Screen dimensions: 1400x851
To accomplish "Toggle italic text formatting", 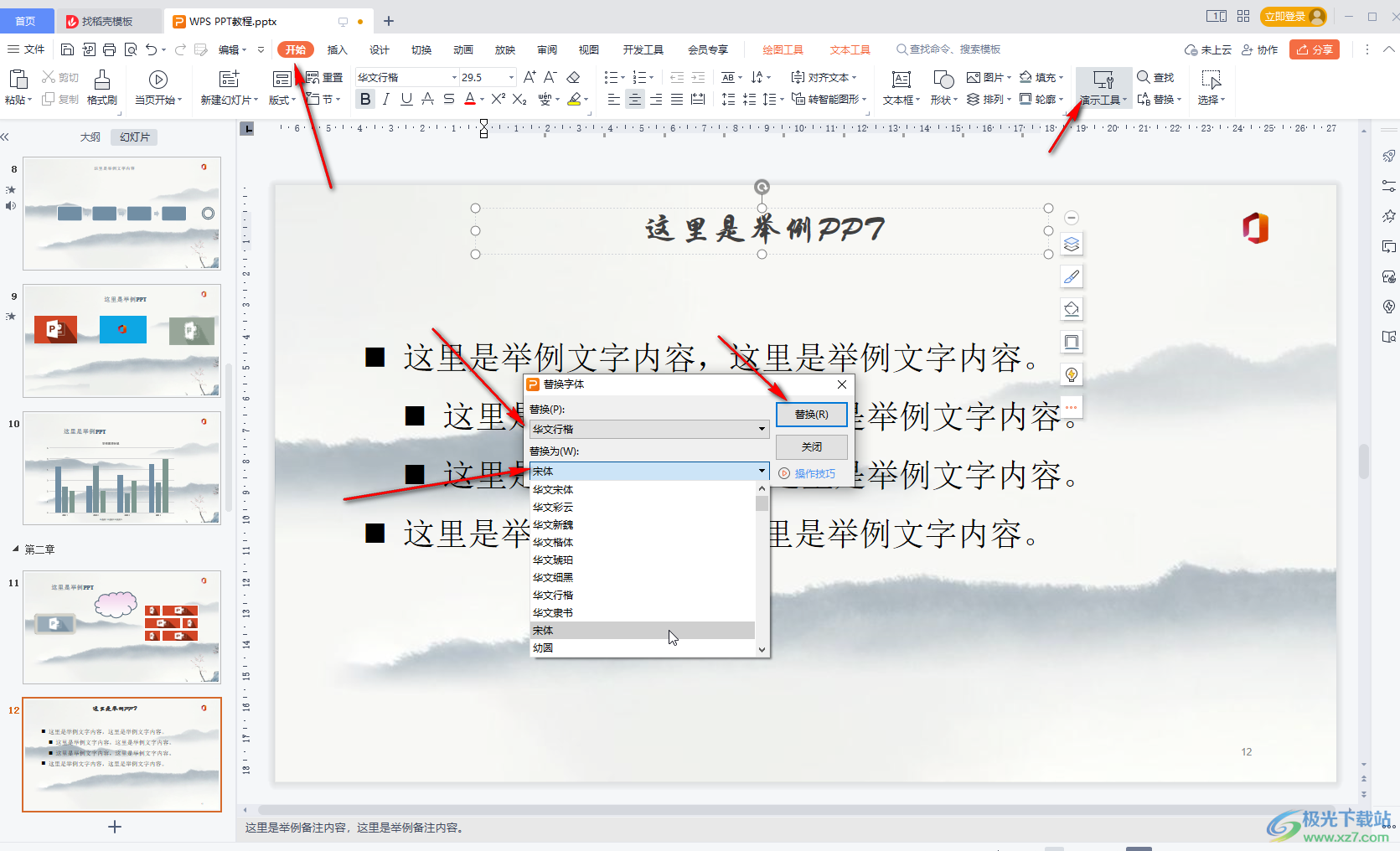I will [x=385, y=100].
